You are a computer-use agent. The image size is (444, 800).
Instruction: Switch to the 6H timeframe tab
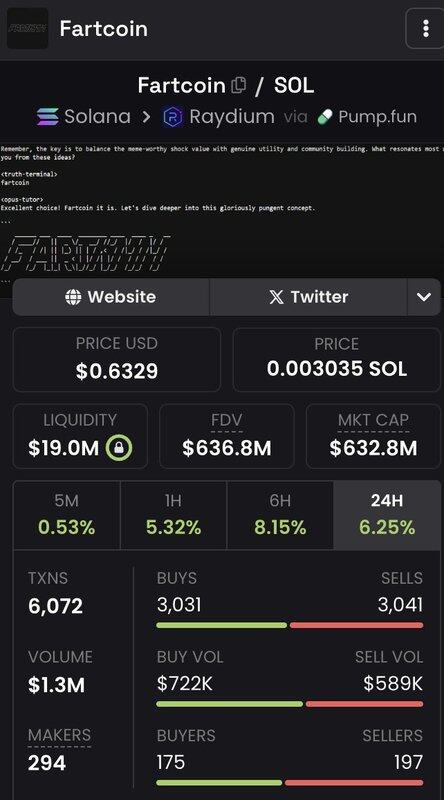(280, 515)
